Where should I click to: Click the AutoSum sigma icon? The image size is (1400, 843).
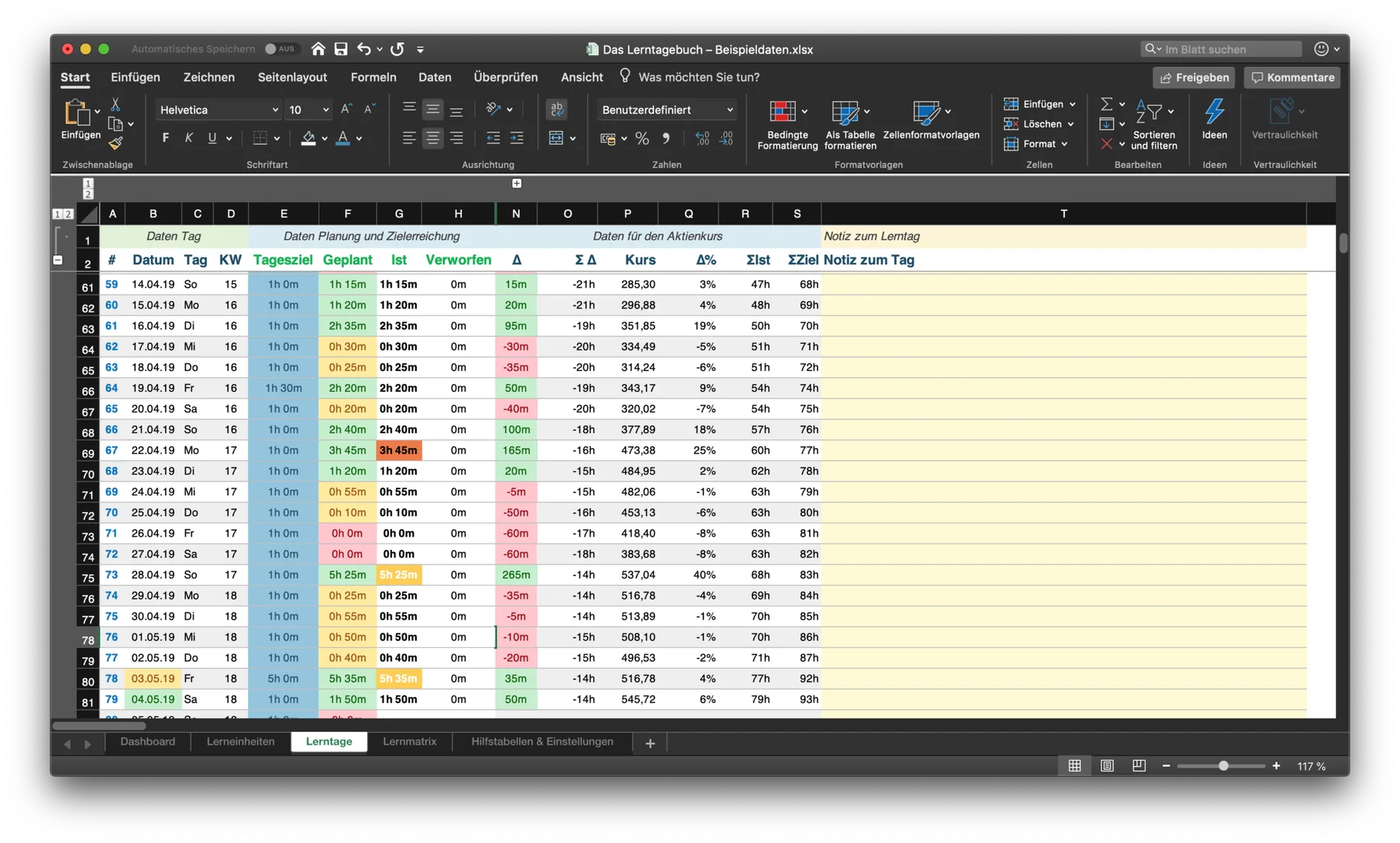(x=1106, y=104)
